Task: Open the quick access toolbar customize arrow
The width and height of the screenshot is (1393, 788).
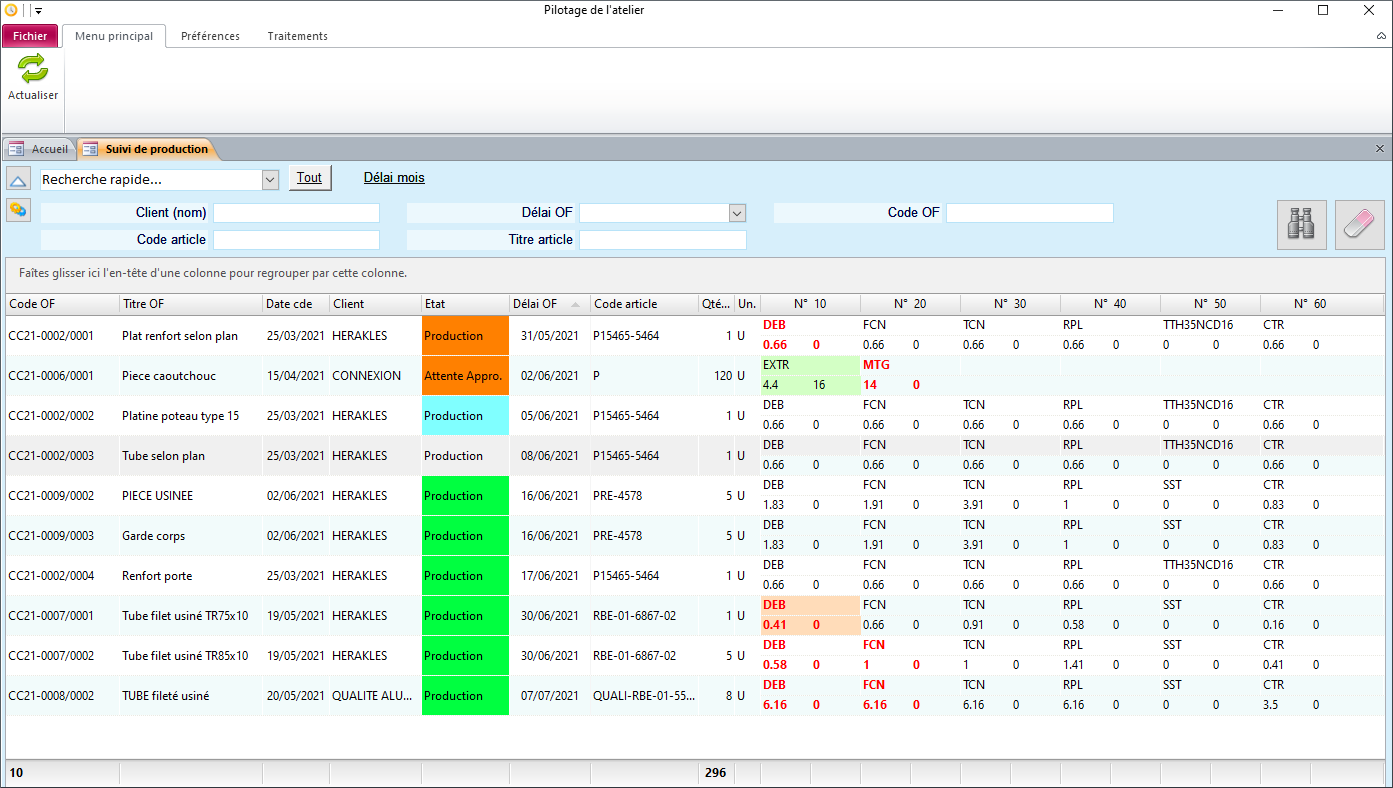Action: (38, 11)
